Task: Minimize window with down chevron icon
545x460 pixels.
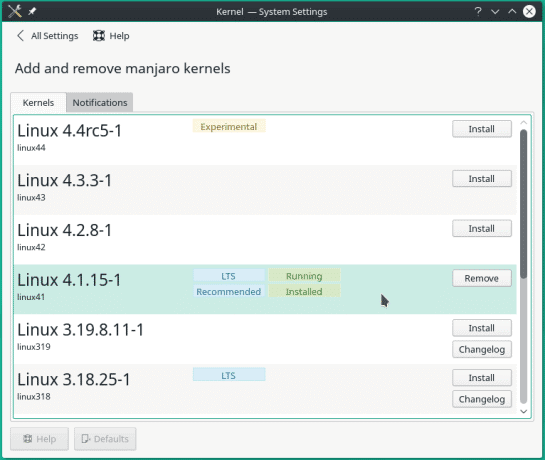Action: click(x=495, y=11)
